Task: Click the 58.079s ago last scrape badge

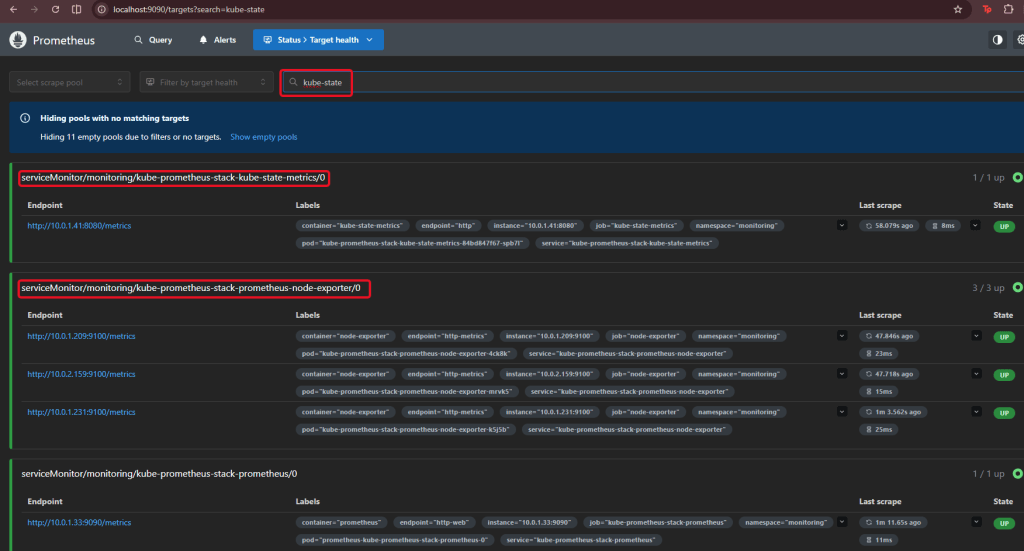Action: 889,226
